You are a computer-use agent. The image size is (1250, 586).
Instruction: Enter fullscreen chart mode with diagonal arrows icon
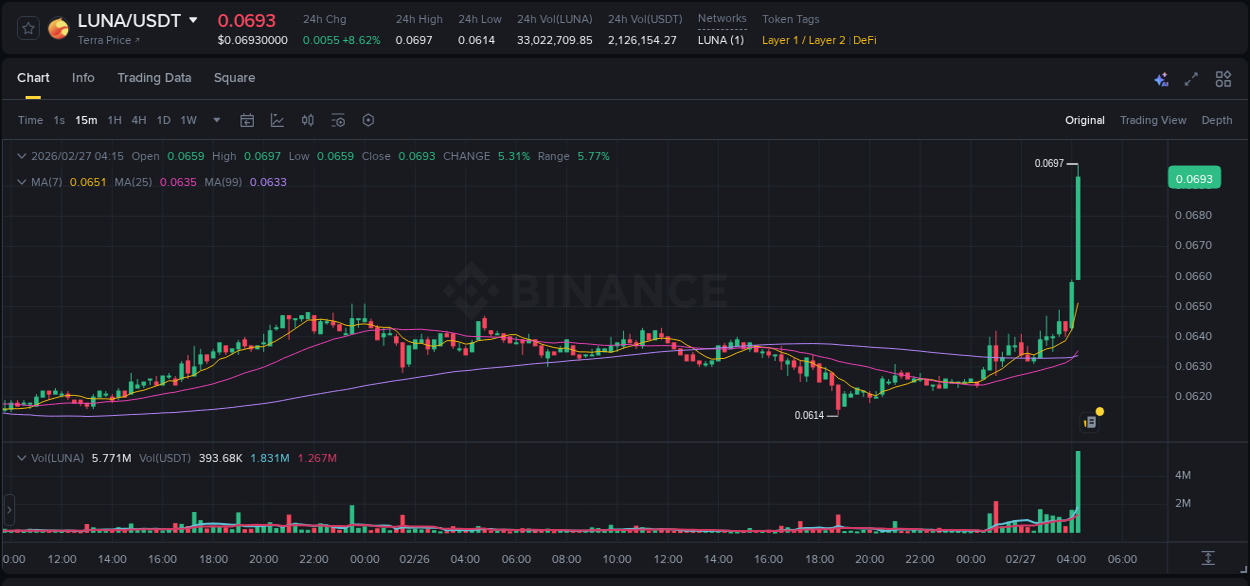pos(1191,78)
